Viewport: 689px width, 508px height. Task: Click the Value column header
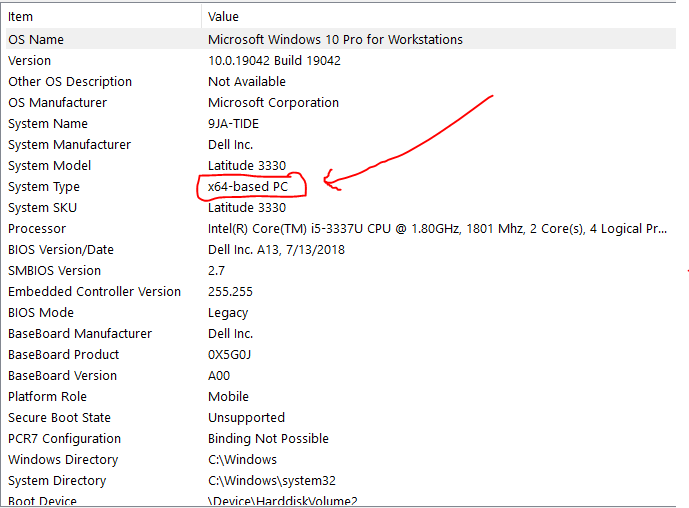point(223,16)
